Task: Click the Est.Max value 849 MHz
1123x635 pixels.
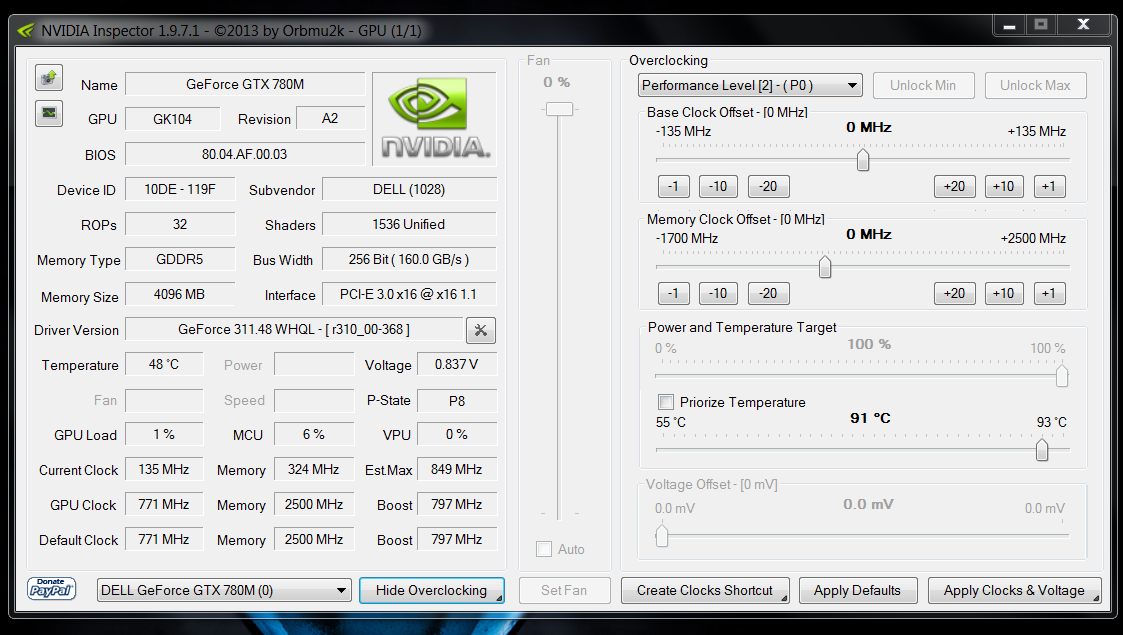Action: 456,469
